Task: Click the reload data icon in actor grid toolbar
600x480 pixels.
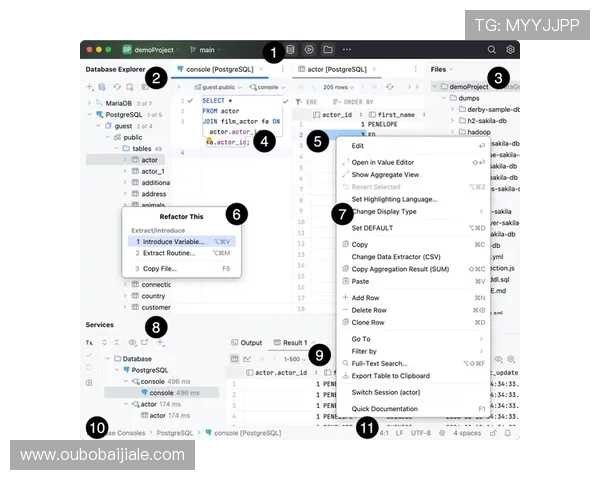Action: [x=390, y=87]
